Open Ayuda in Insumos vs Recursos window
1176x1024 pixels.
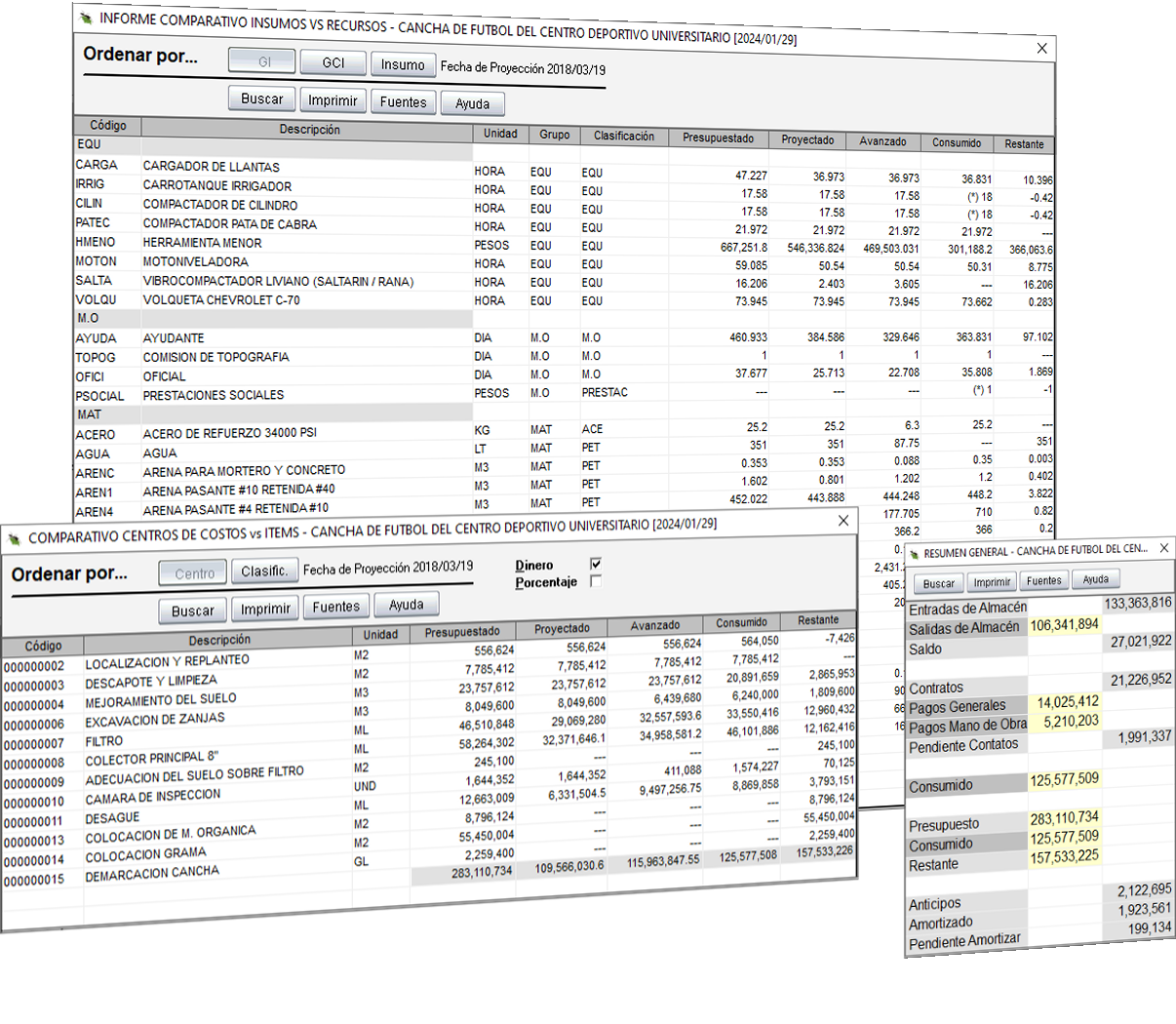[473, 103]
